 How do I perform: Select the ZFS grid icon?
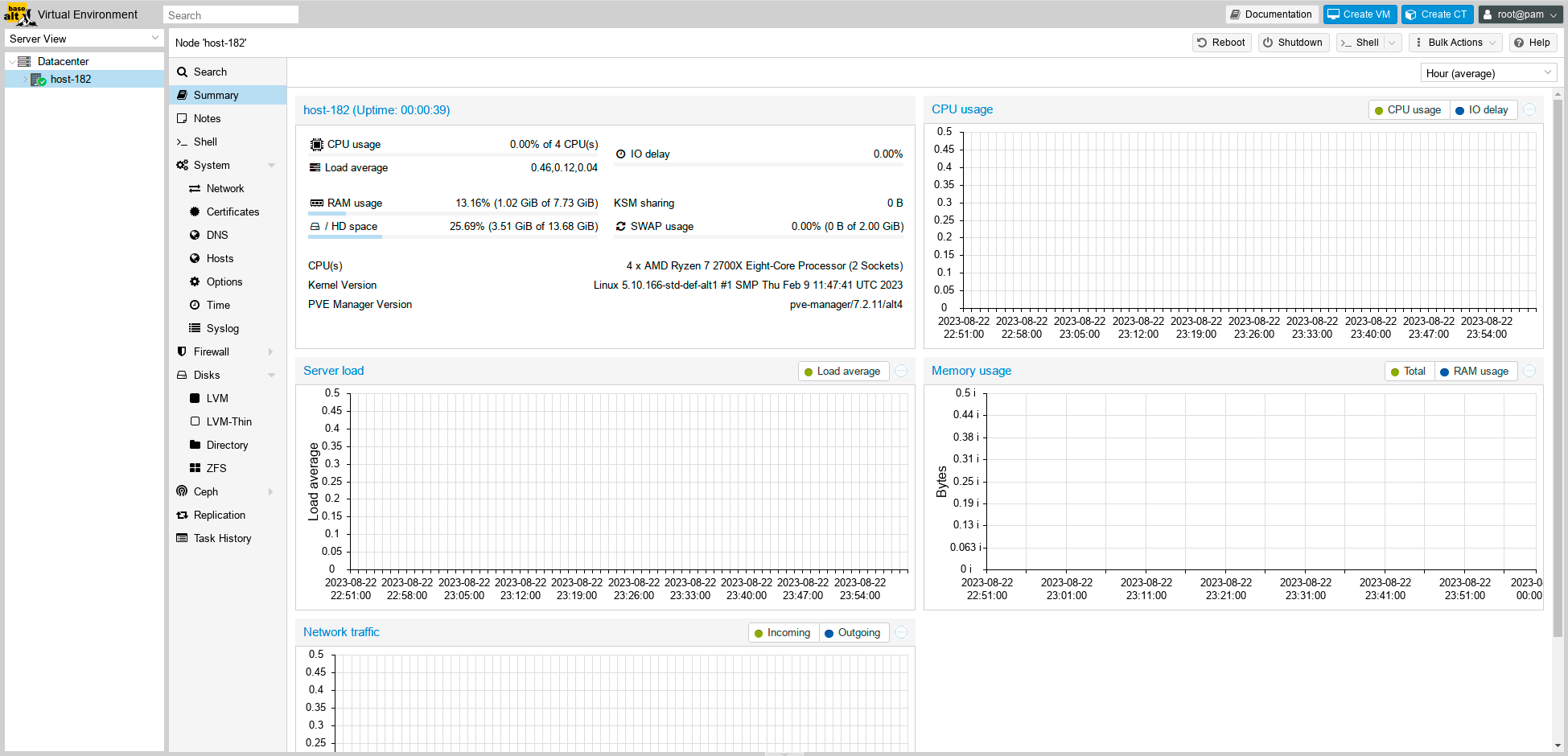[x=195, y=468]
